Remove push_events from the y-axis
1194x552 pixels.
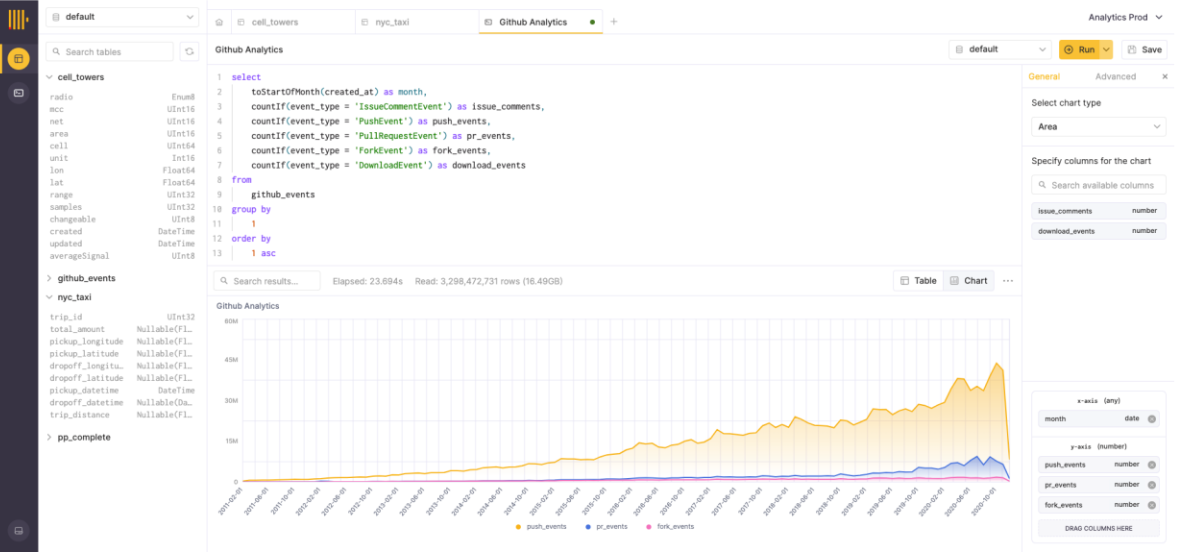click(x=1151, y=465)
